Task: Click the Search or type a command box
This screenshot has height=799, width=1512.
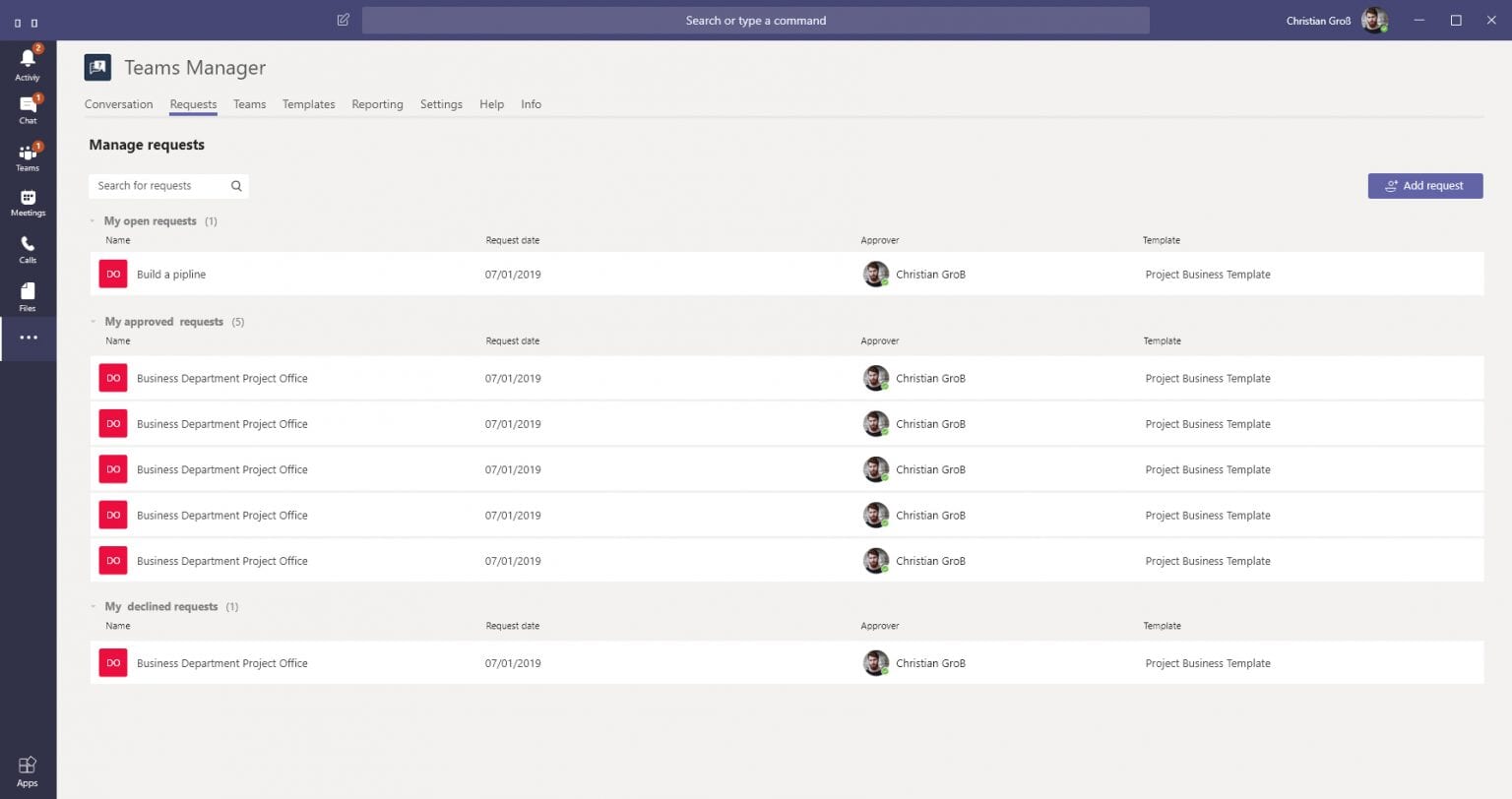Action: [x=755, y=20]
